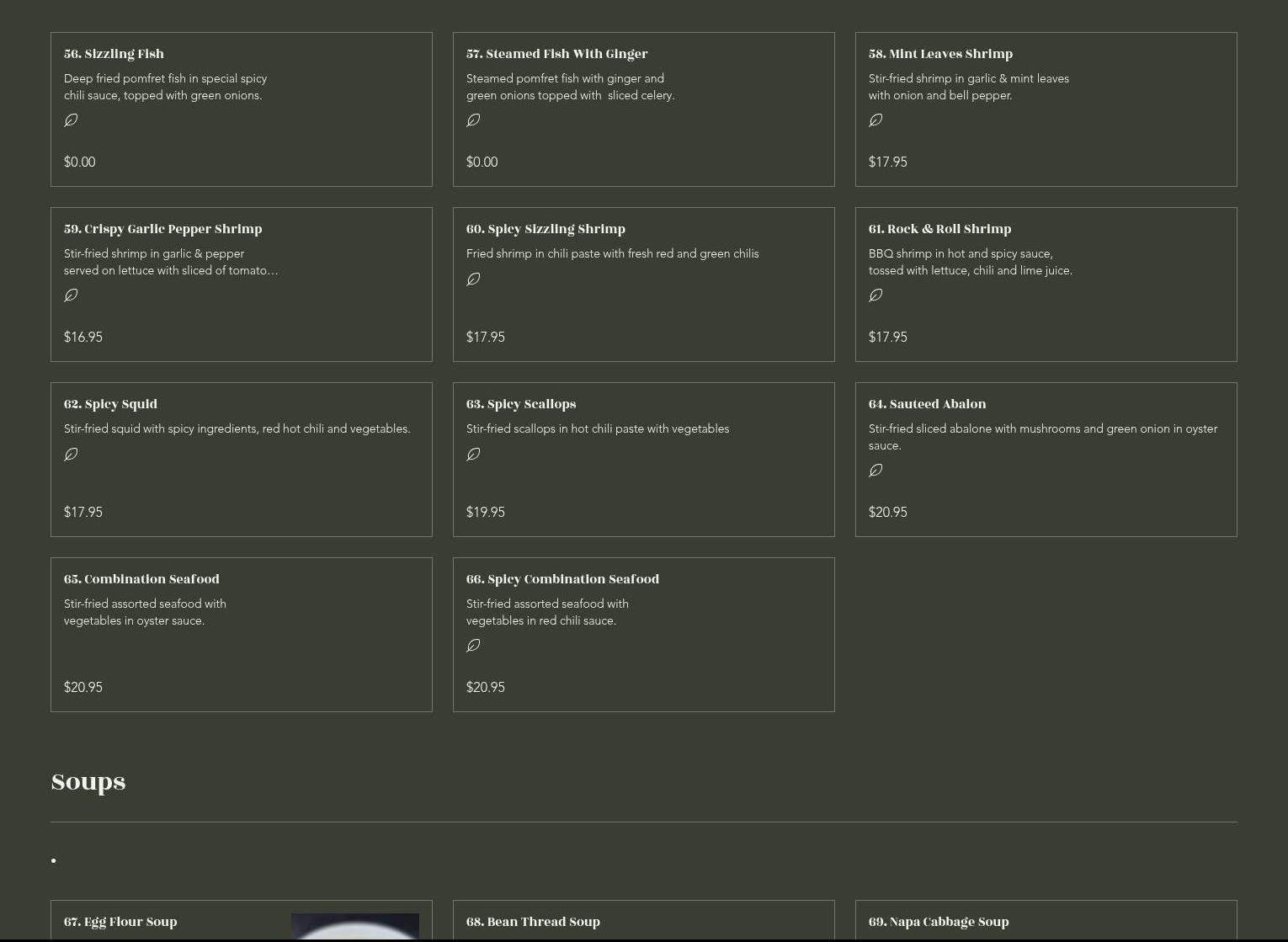Image resolution: width=1288 pixels, height=942 pixels.
Task: Click the Crispy Garlic Pepper Shrimp truncated description
Action: tap(171, 262)
